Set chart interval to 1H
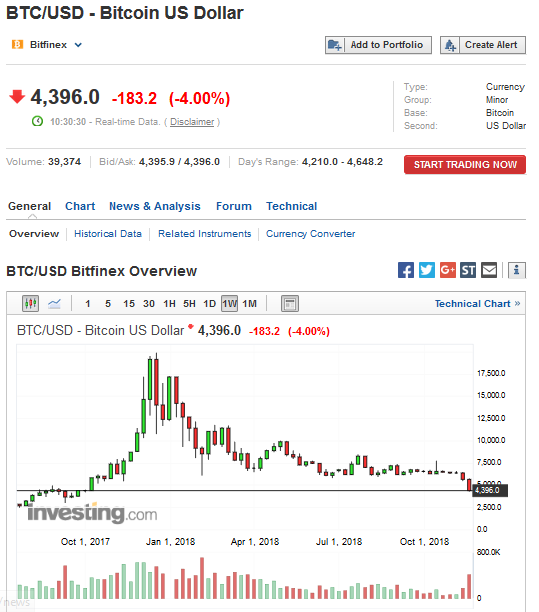This screenshot has height=612, width=539. coord(169,304)
